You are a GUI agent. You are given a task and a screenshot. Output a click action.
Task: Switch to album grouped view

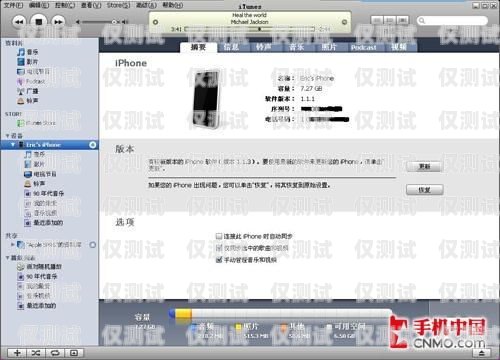click(x=390, y=21)
